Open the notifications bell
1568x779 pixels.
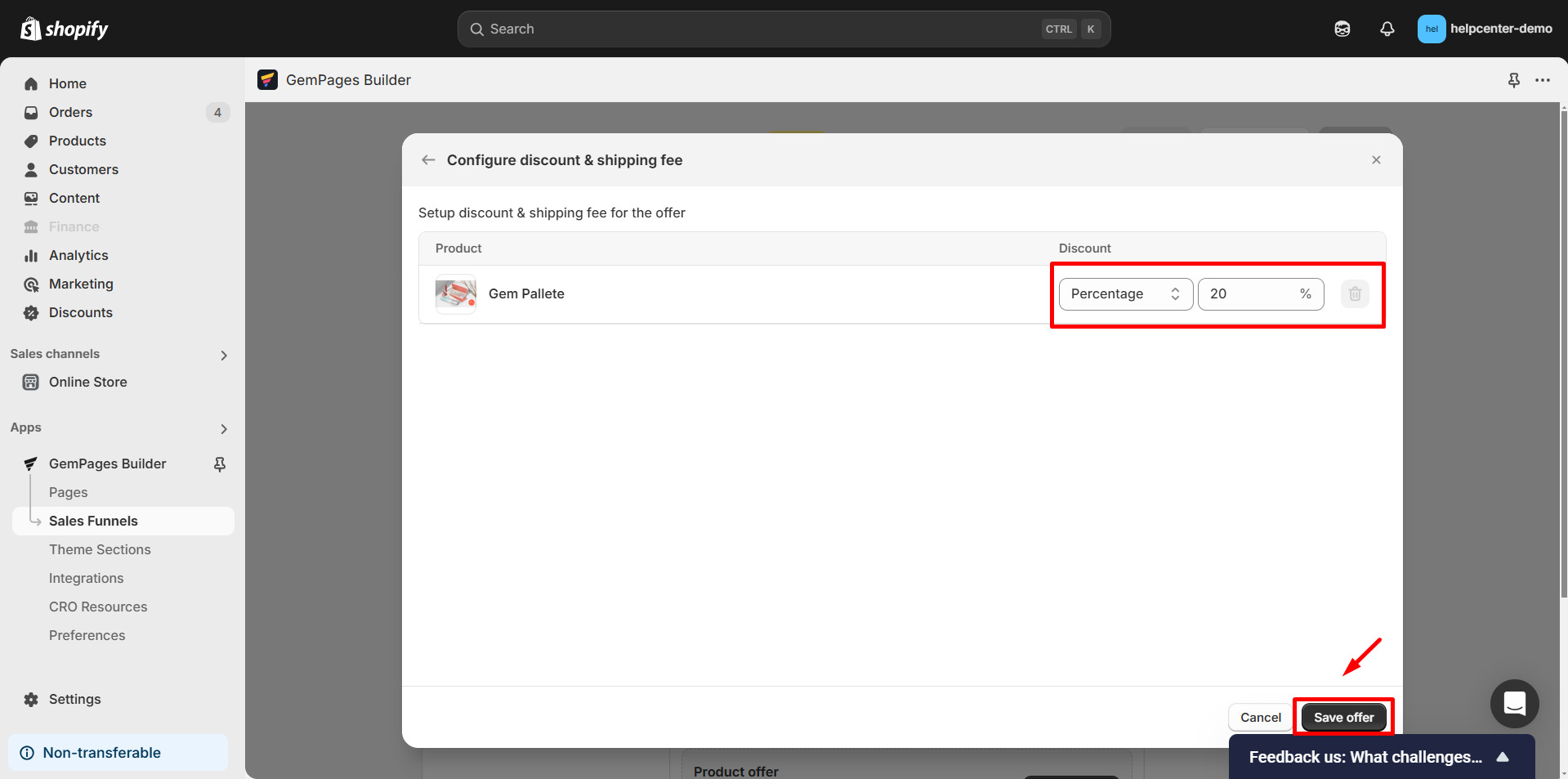click(1387, 29)
